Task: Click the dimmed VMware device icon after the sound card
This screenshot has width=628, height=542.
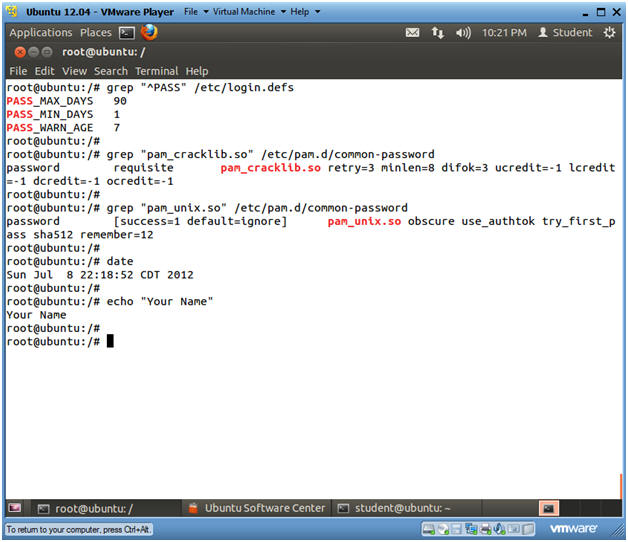Action: click(514, 529)
